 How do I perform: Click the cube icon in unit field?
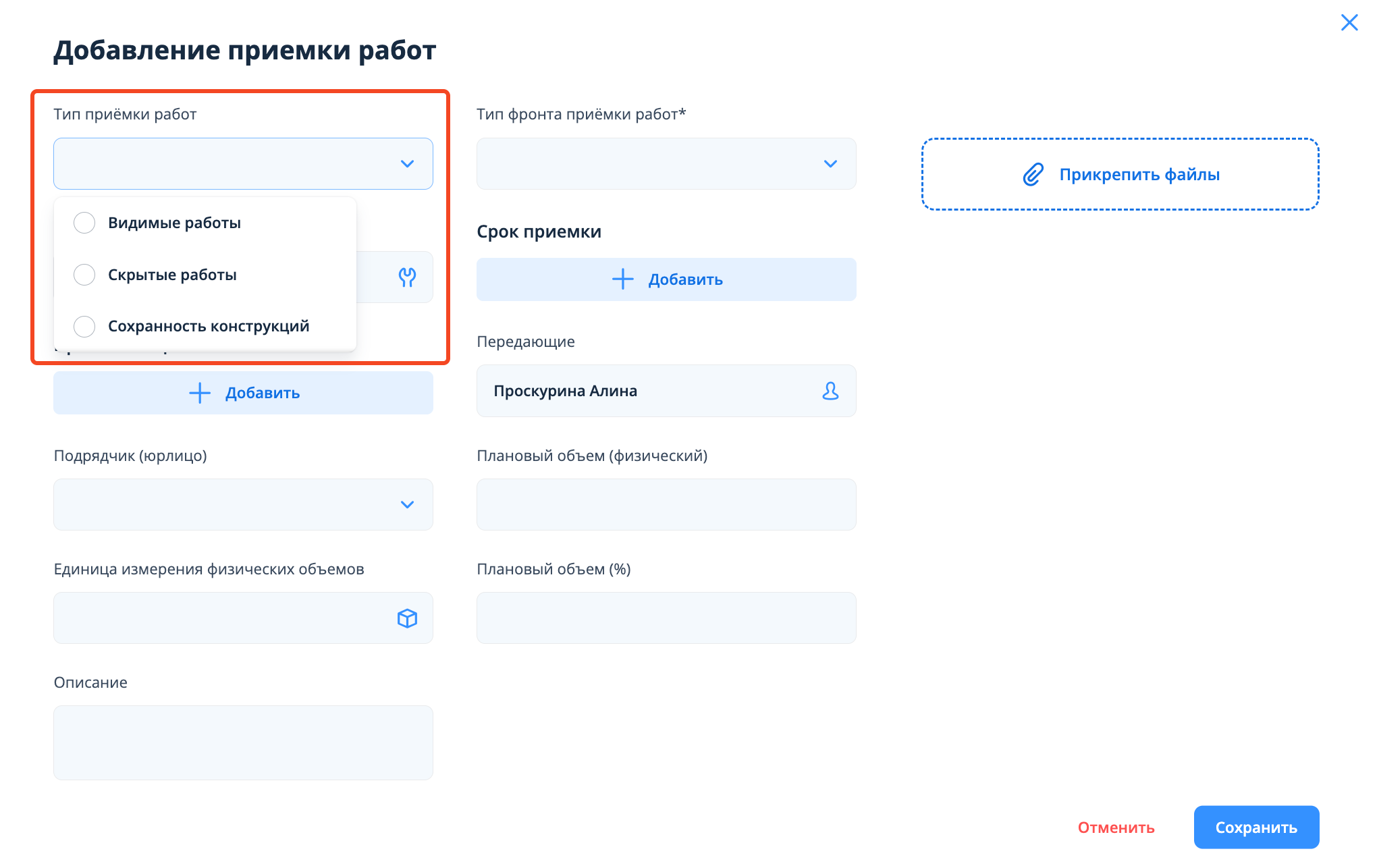[407, 618]
